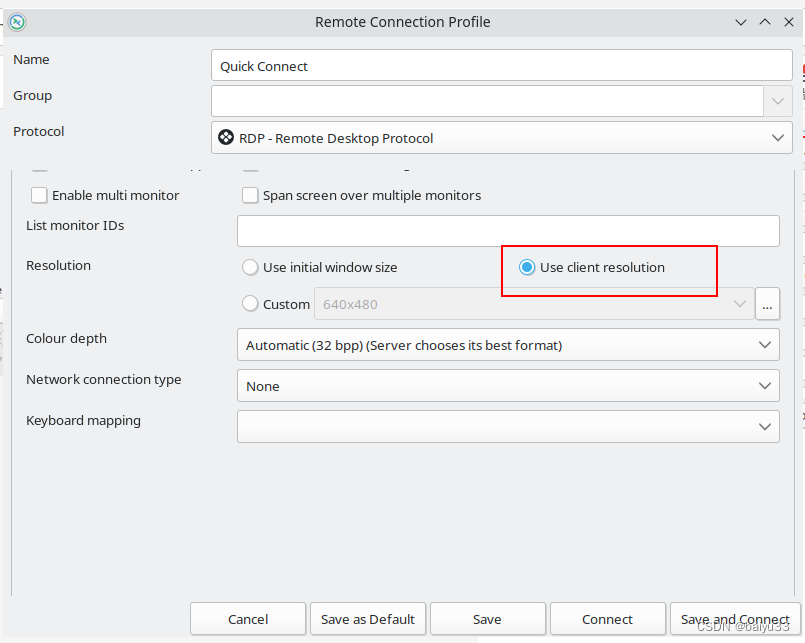Click the List monitor IDs input field
Viewport: 805px width, 643px height.
coord(508,231)
